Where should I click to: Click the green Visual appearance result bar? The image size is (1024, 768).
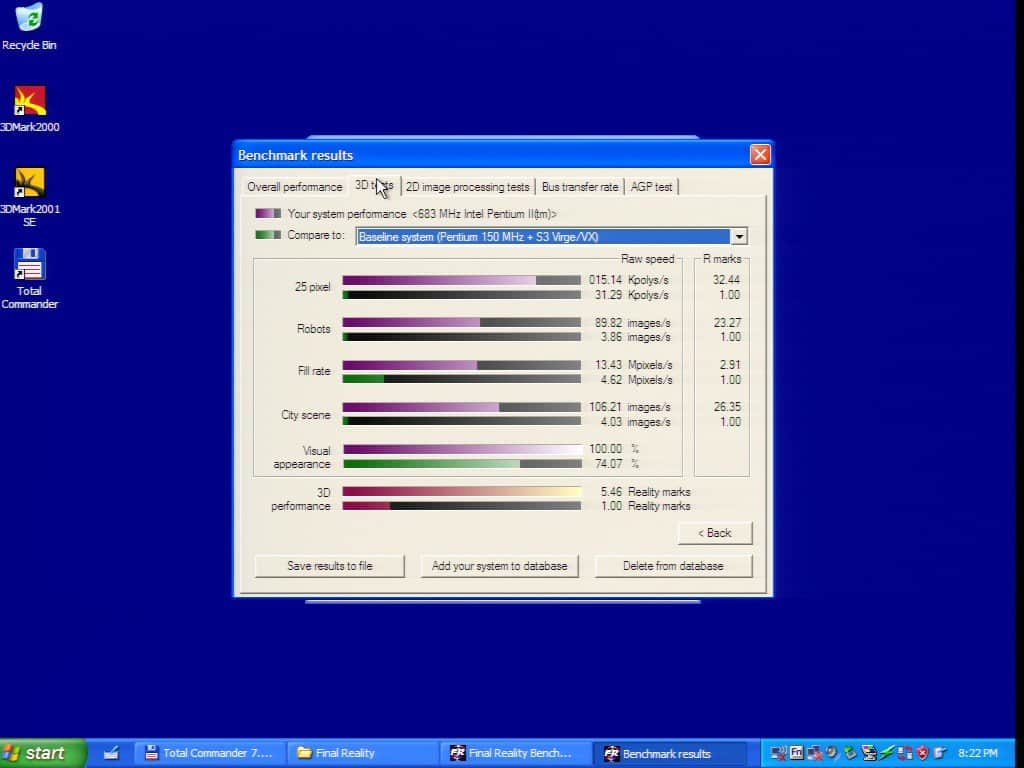(x=462, y=464)
